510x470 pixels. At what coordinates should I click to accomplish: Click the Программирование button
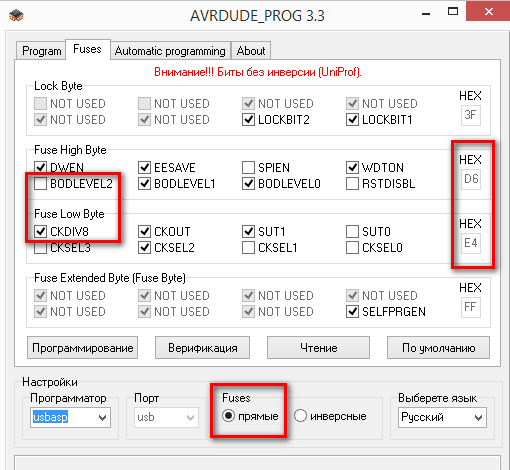(82, 348)
